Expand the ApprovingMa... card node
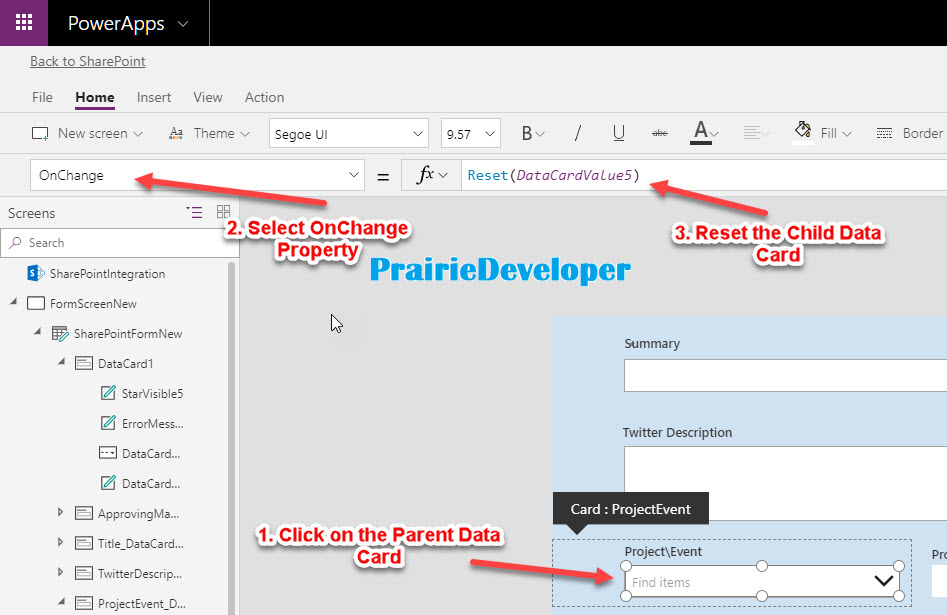Viewport: 947px width, 615px height. tap(60, 512)
